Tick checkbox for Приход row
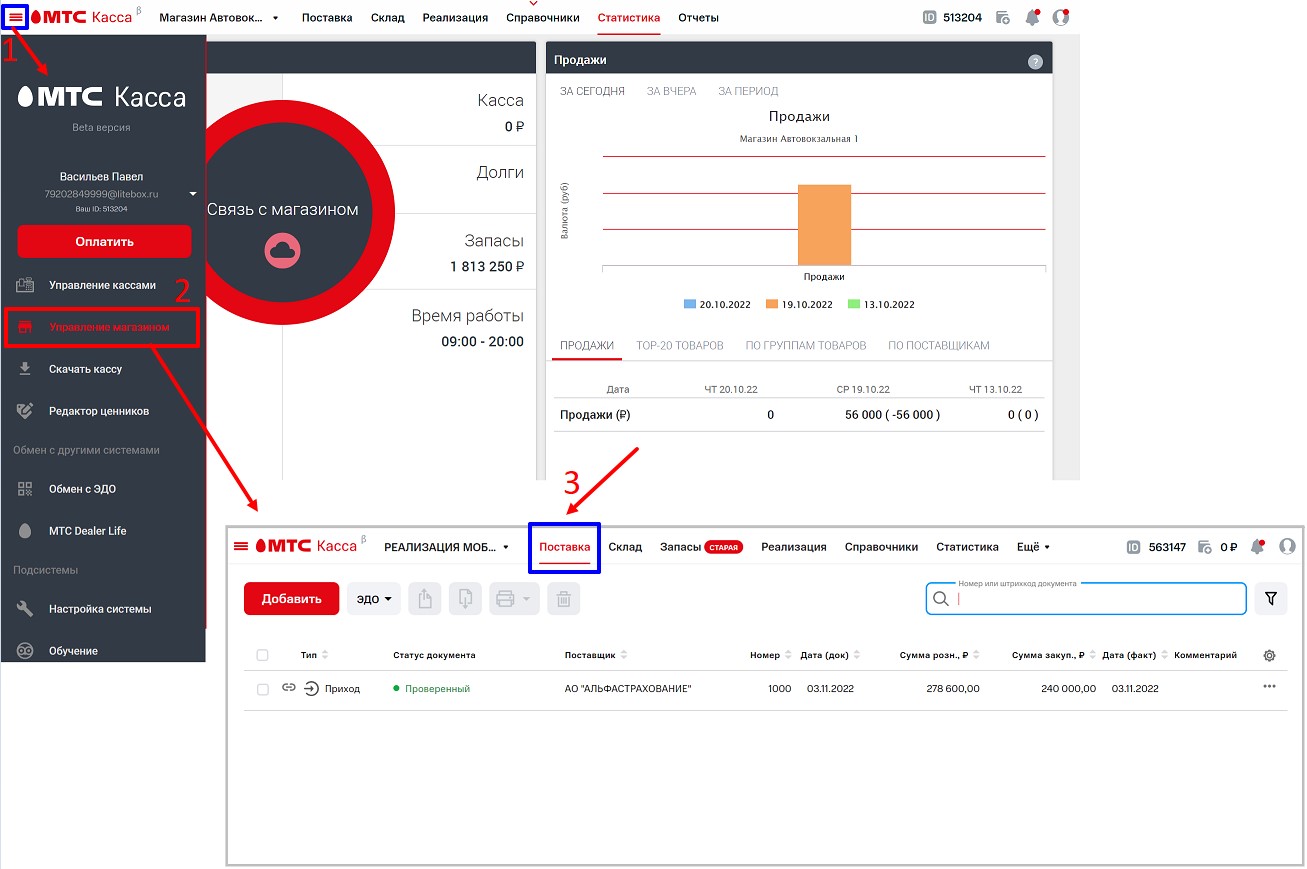 [x=263, y=689]
